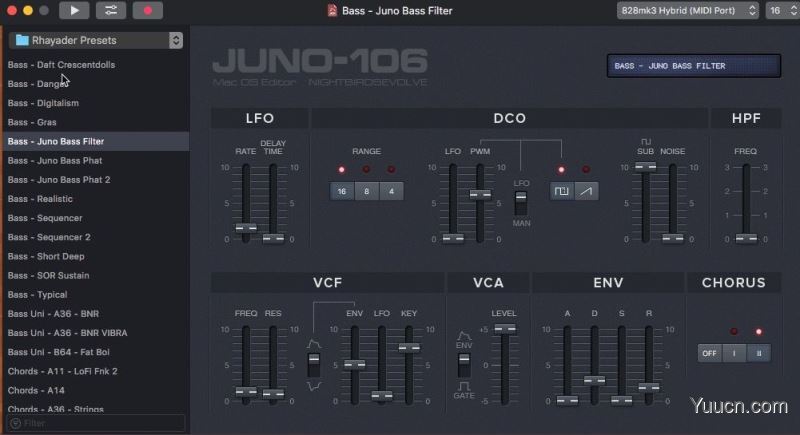800x435 pixels.
Task: Click the VCF FREQ slider handle
Action: (x=246, y=392)
